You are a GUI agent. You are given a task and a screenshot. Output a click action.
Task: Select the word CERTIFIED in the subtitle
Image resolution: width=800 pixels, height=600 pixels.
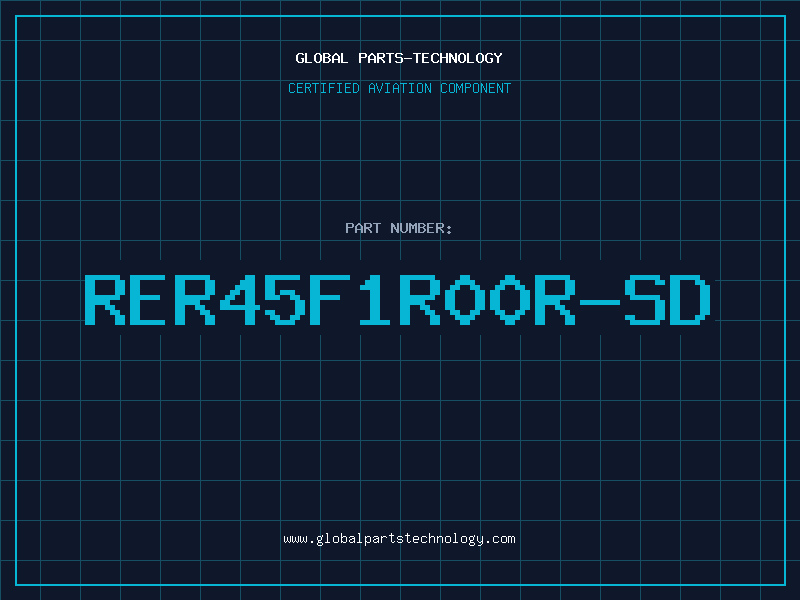pyautogui.click(x=324, y=88)
